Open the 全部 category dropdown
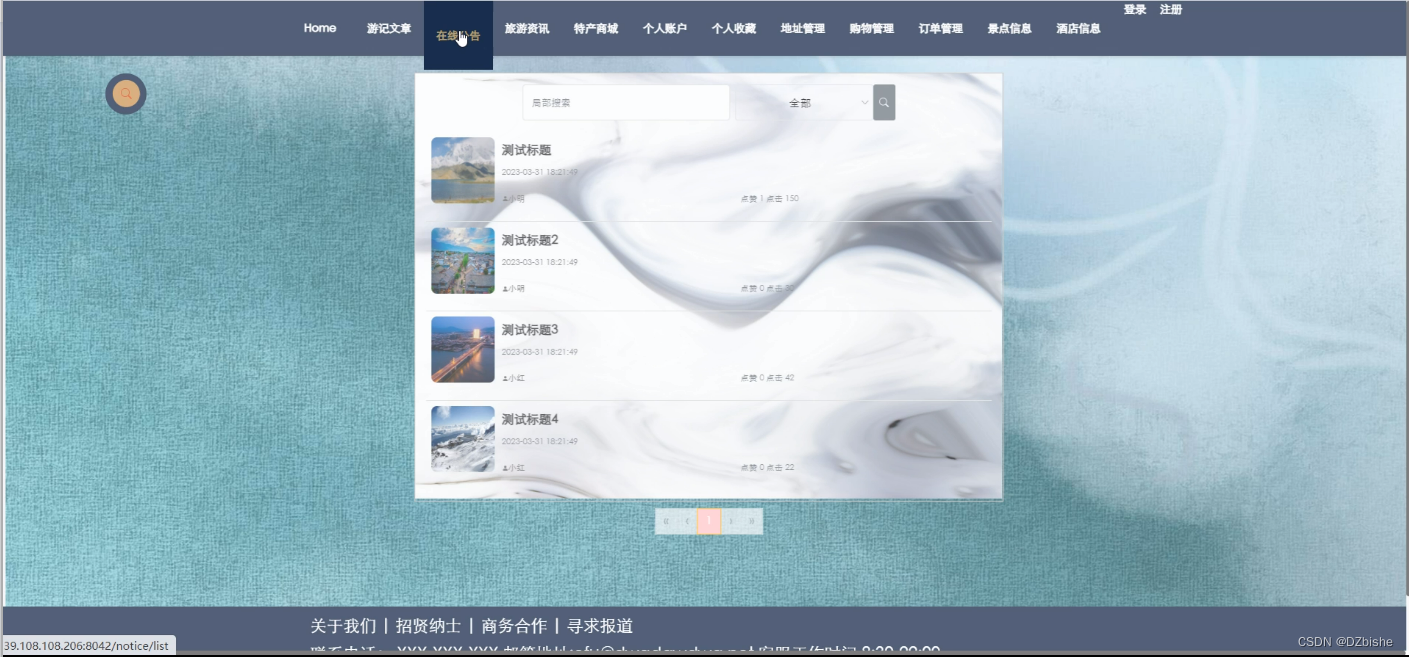The image size is (1409, 657). click(x=804, y=102)
